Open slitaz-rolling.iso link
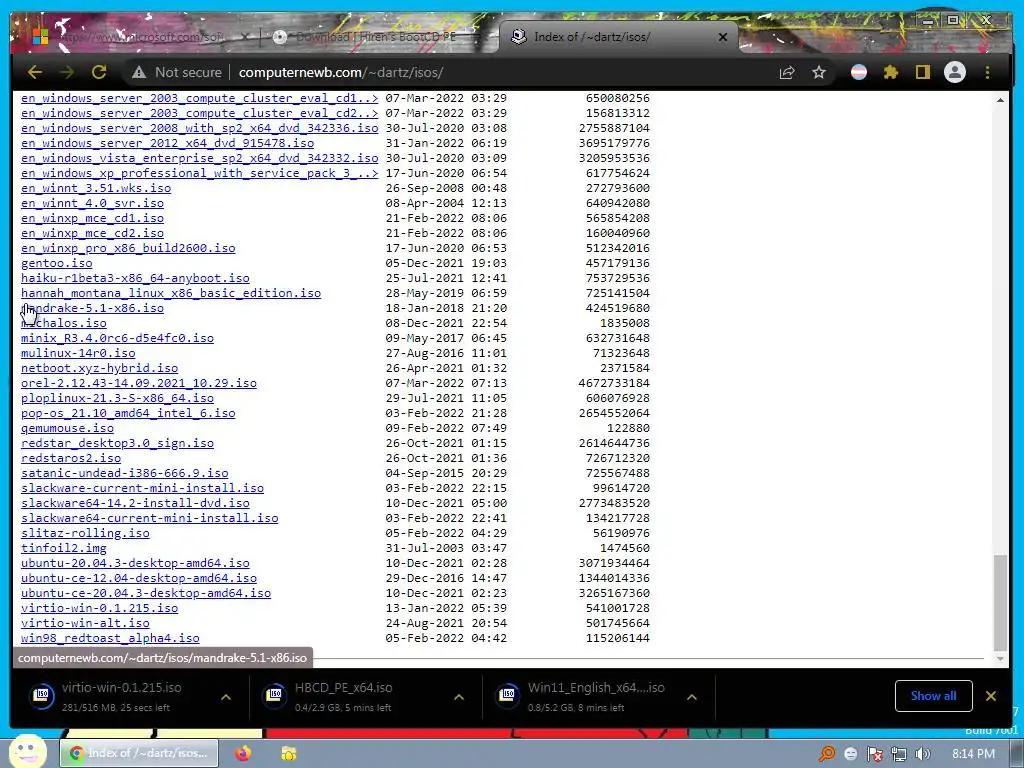 pyautogui.click(x=86, y=534)
